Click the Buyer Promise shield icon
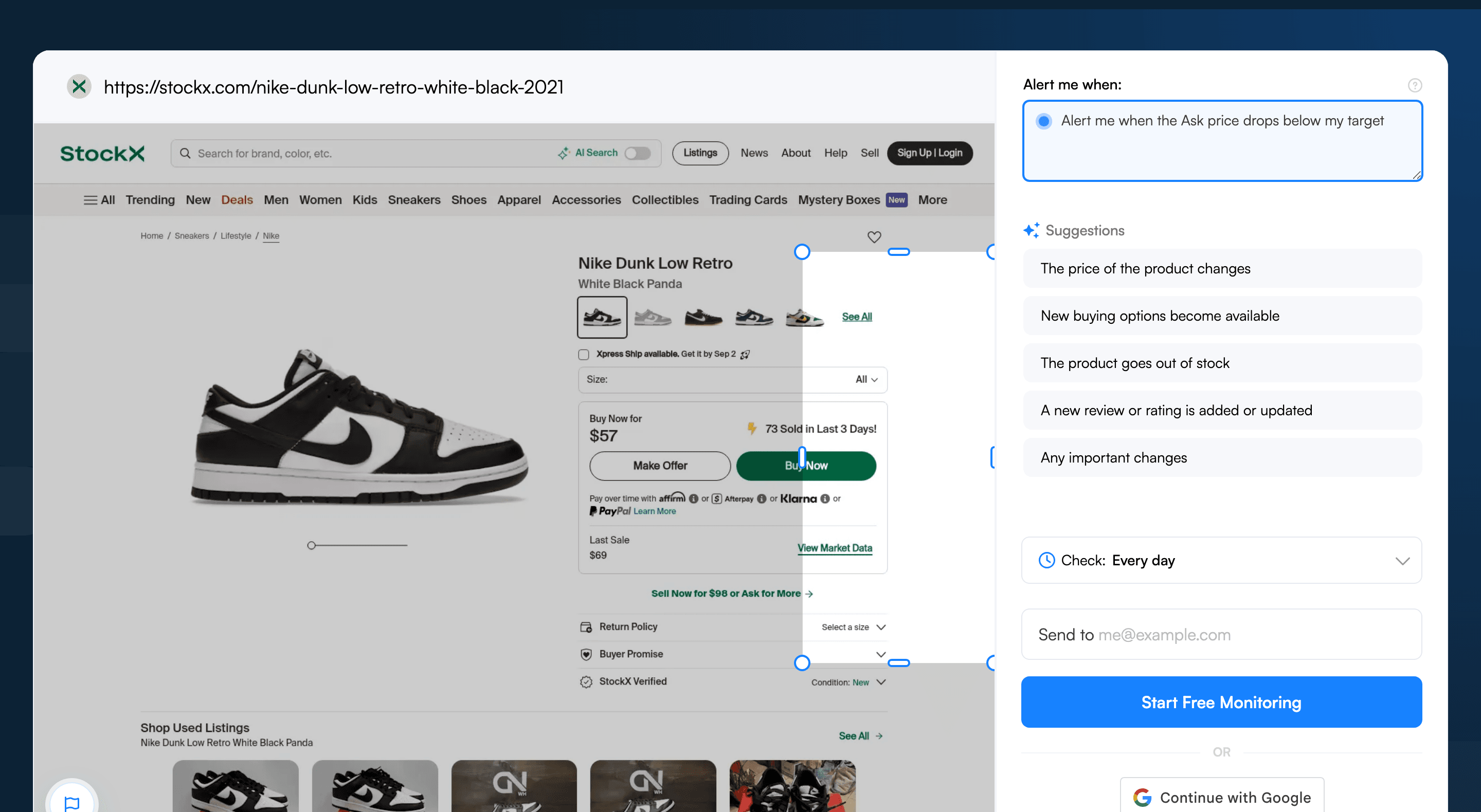 (586, 655)
